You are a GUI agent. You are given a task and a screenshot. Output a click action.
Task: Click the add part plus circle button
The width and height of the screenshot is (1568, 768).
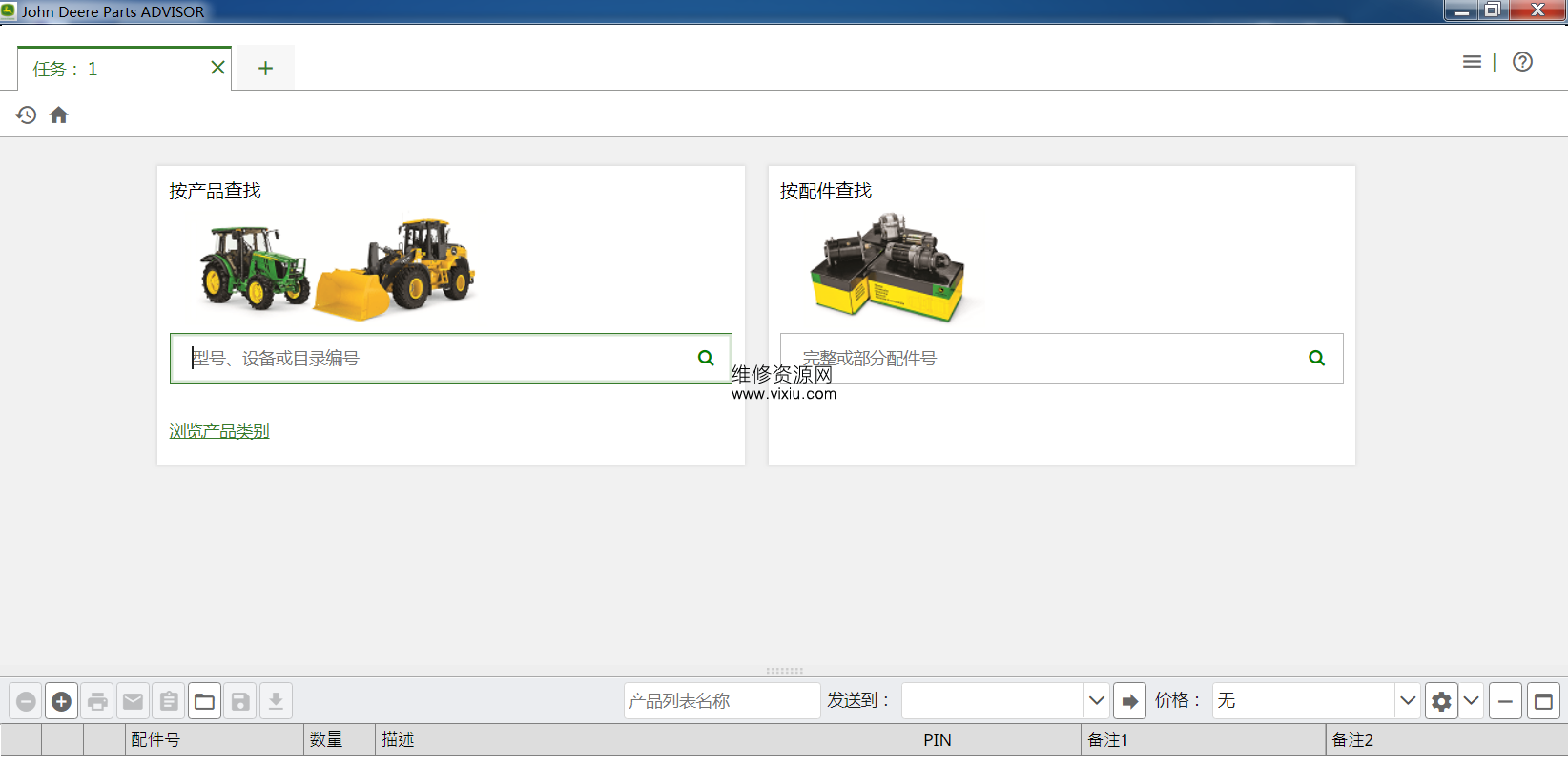(x=62, y=702)
